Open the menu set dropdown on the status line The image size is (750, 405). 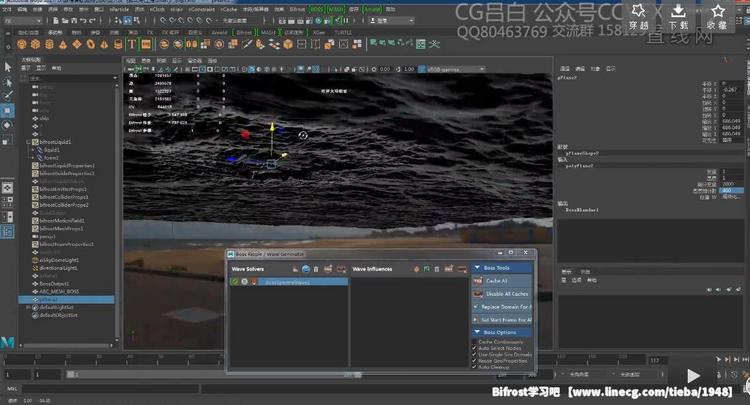pyautogui.click(x=22, y=21)
